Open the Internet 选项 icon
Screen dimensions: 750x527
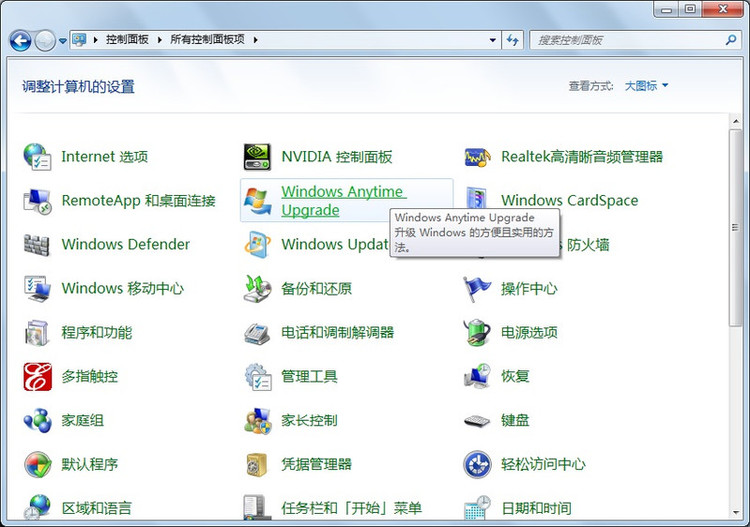click(37, 157)
